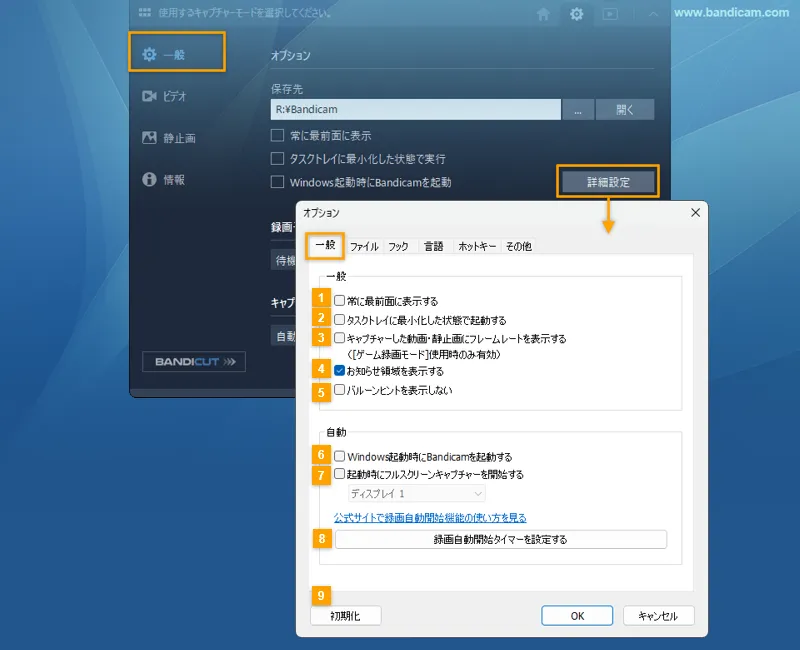Image resolution: width=800 pixels, height=650 pixels.
Task: Click the BANDICUT button
Action: (194, 362)
